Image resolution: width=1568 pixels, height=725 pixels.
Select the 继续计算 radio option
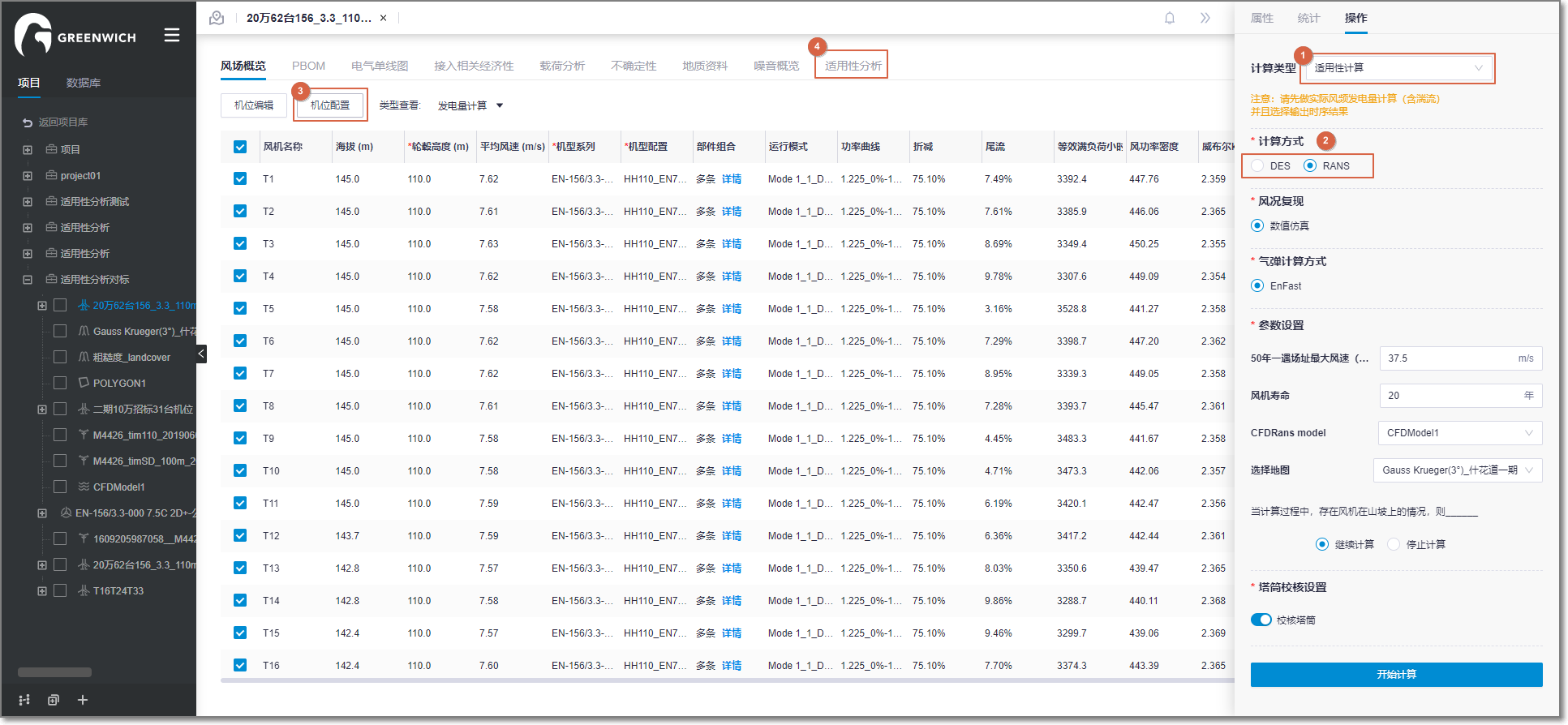pos(1322,544)
